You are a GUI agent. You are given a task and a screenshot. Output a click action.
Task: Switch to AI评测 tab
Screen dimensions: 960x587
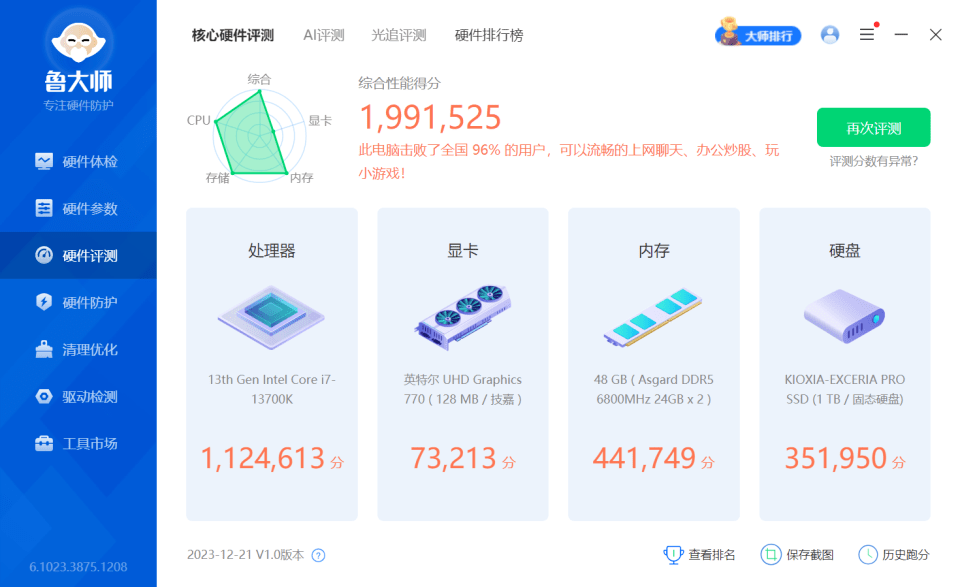(x=324, y=36)
